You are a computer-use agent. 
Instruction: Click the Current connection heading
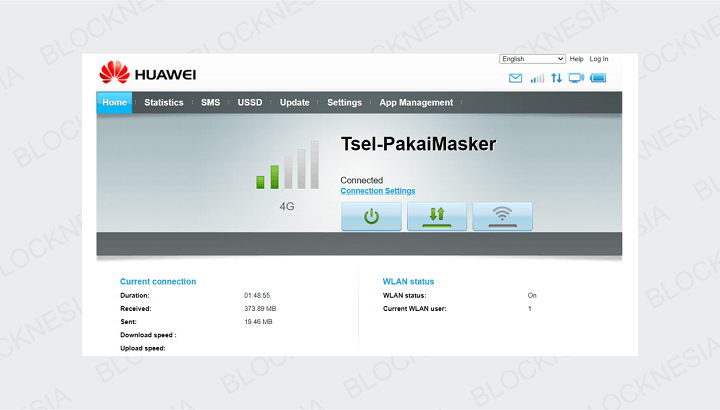click(158, 281)
